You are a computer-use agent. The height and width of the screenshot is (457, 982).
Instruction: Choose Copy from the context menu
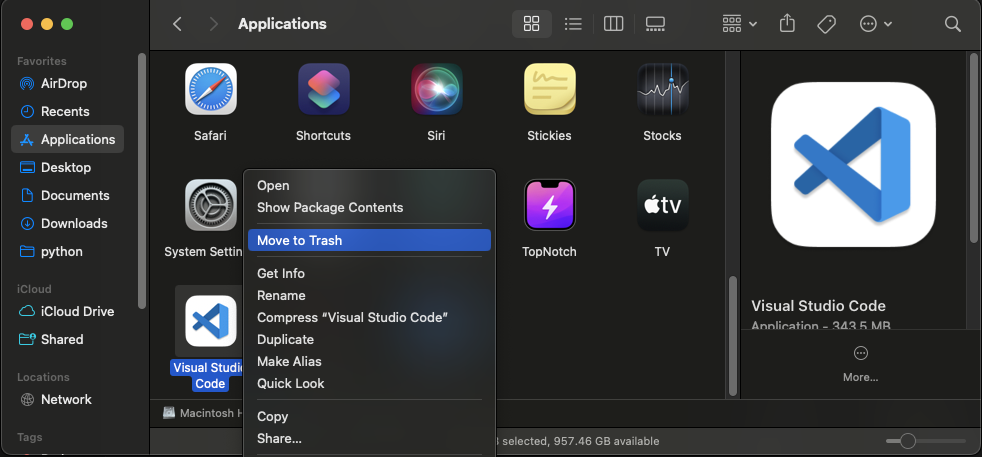click(370, 416)
